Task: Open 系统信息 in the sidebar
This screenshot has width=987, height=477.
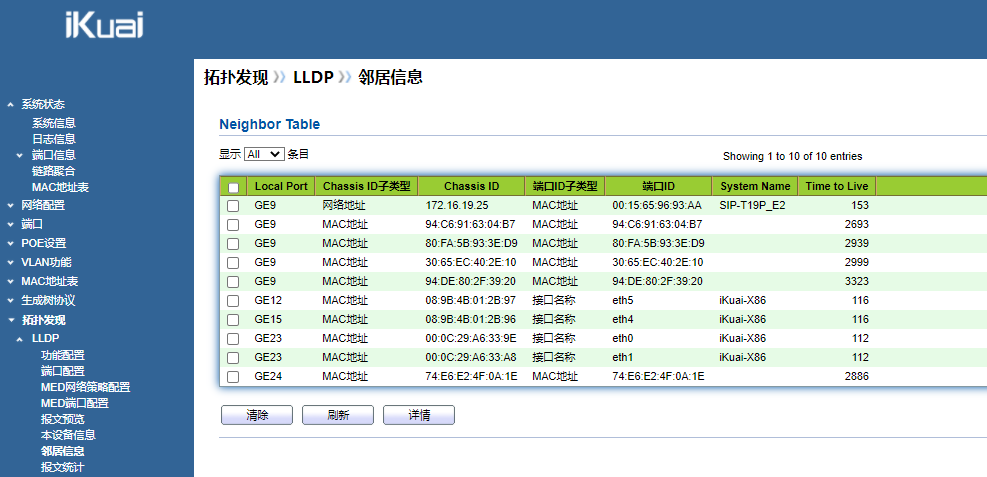Action: pyautogui.click(x=54, y=123)
